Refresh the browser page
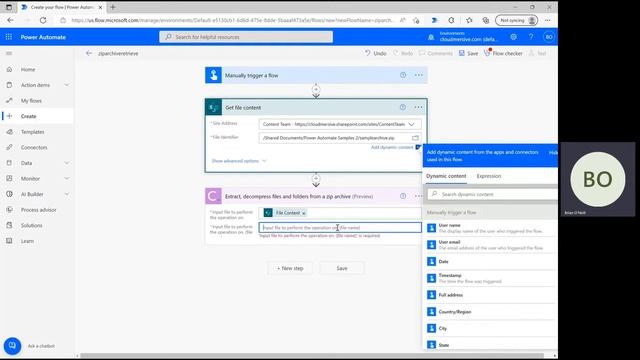The image size is (640, 360). click(43, 20)
